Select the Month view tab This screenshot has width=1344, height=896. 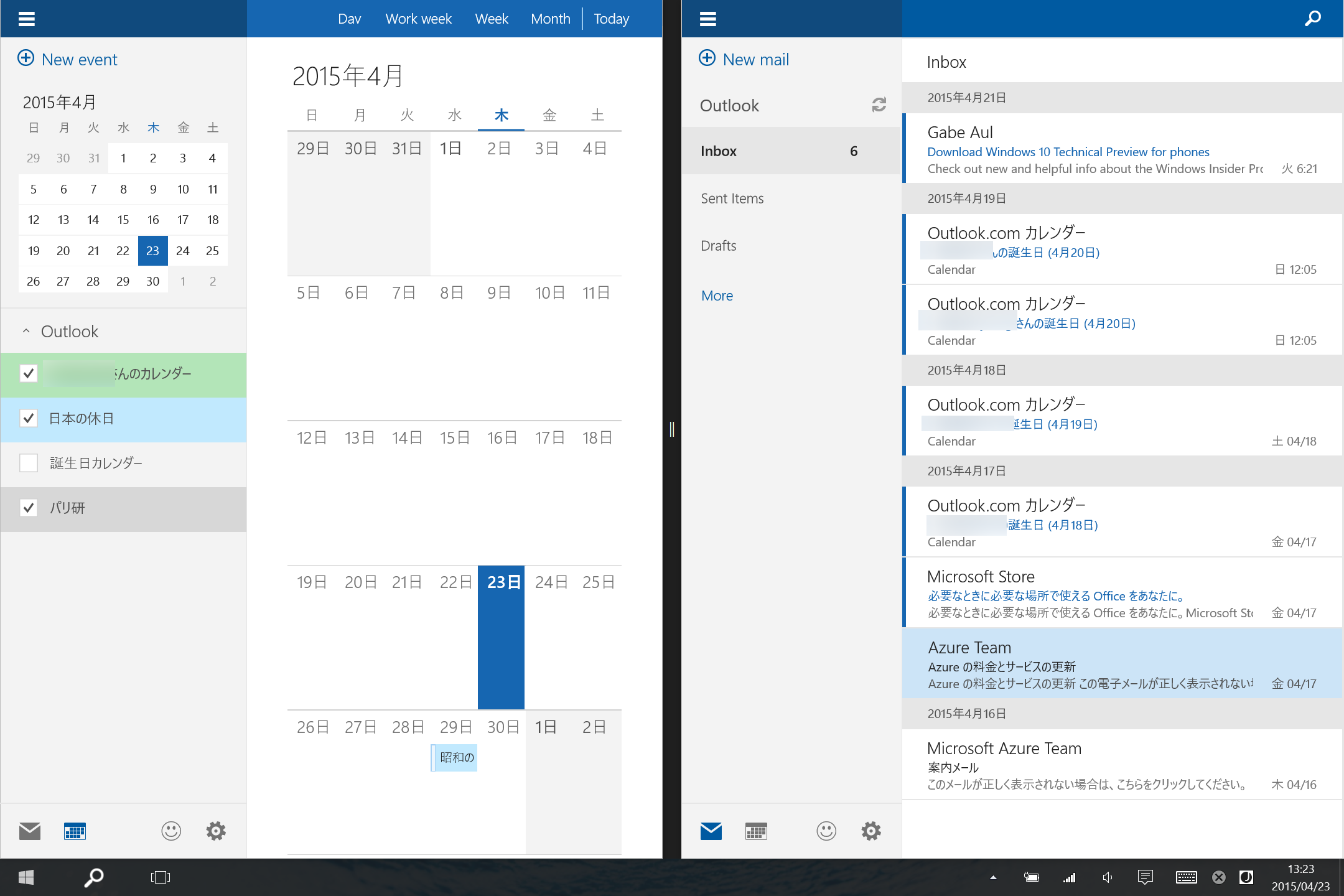550,19
